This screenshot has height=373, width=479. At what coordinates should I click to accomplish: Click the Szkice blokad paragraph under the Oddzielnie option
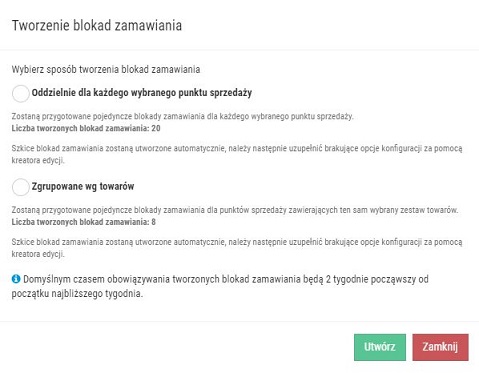click(x=237, y=154)
